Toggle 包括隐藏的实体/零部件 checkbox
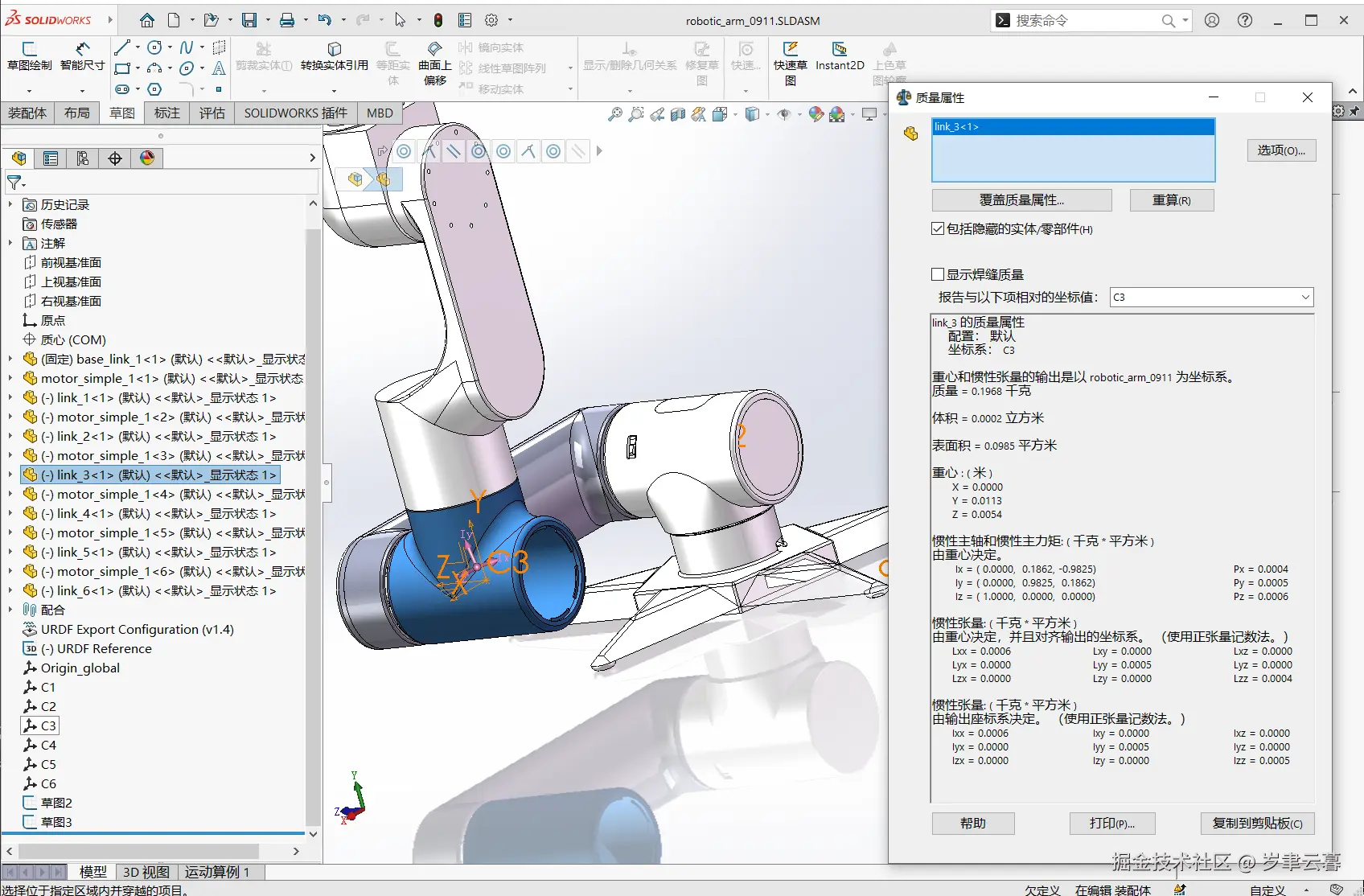Screen dimensions: 1364x896 click(x=938, y=229)
